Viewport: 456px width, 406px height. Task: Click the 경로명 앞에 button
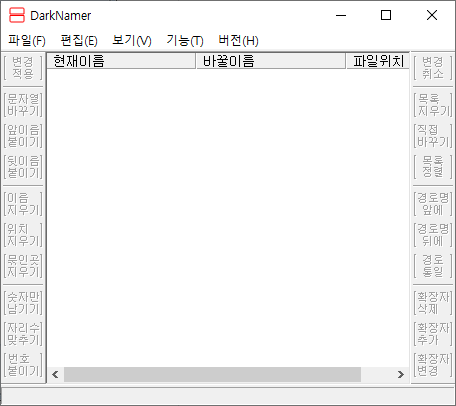[433, 204]
